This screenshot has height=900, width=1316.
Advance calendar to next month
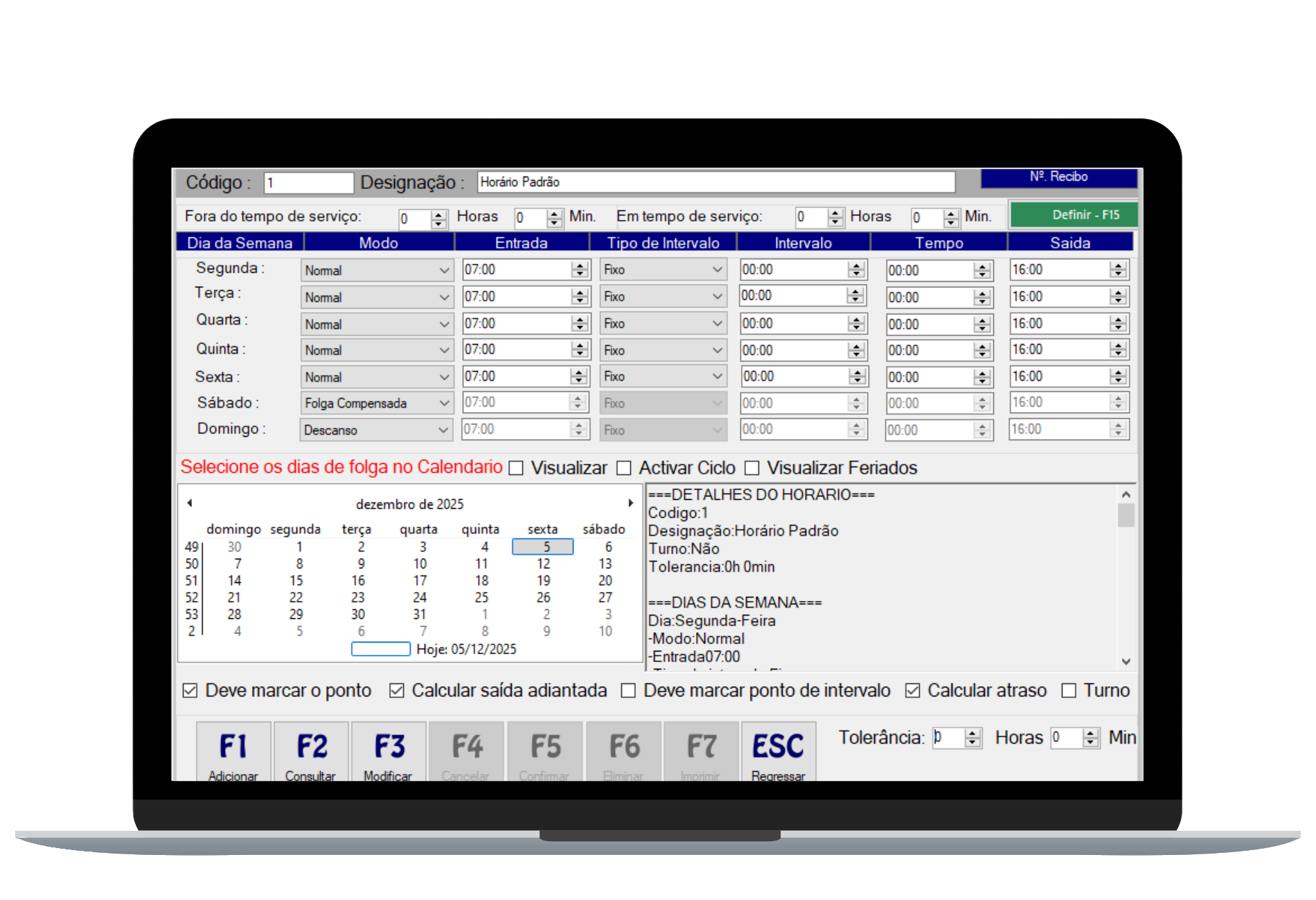[x=630, y=503]
